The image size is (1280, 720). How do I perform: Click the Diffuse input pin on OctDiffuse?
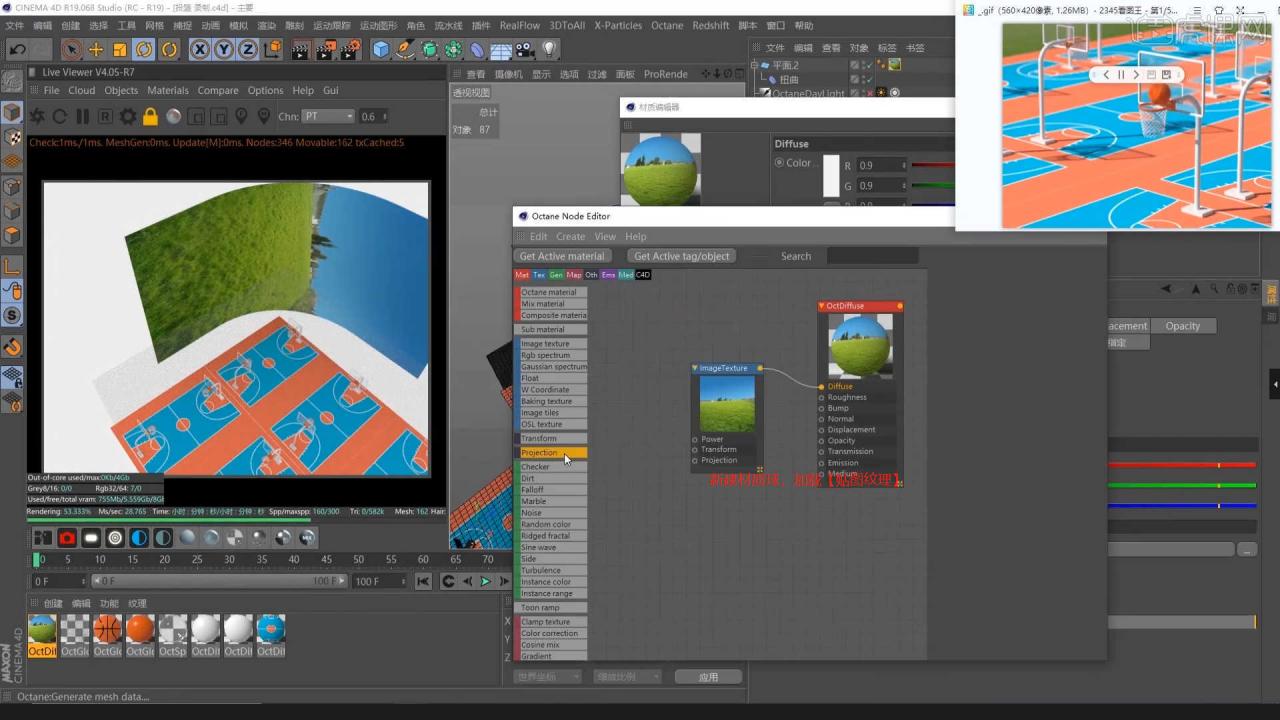[822, 386]
